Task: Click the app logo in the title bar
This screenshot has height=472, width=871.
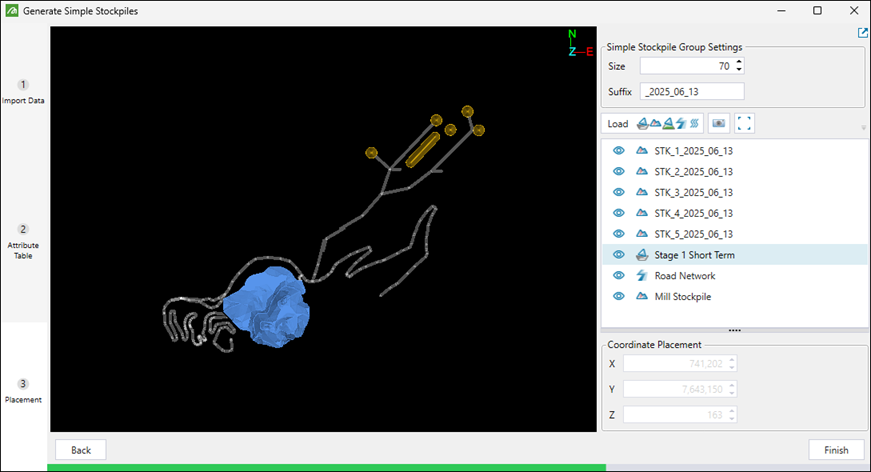Action: coord(12,11)
